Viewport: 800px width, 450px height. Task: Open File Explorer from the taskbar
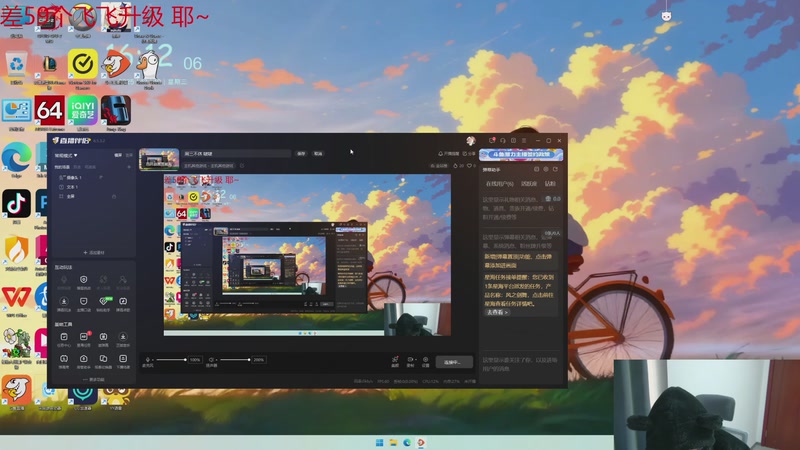393,443
